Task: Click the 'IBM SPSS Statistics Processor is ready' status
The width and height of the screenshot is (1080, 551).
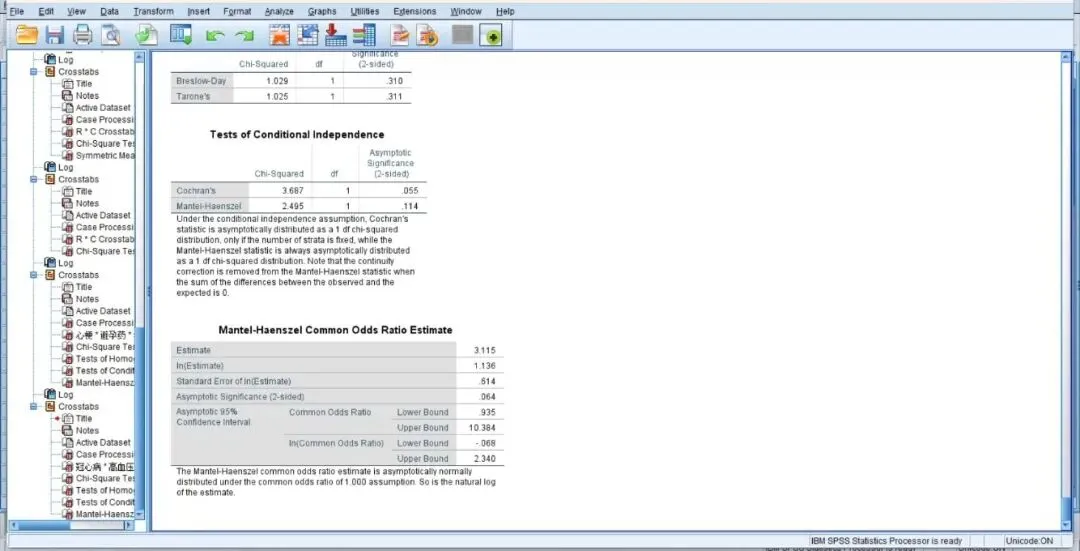Action: coord(886,541)
